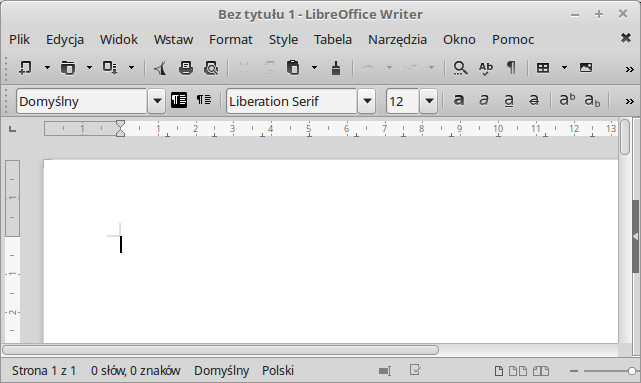This screenshot has height=383, width=641.
Task: Close the document with menu bar X
Action: coord(625,38)
